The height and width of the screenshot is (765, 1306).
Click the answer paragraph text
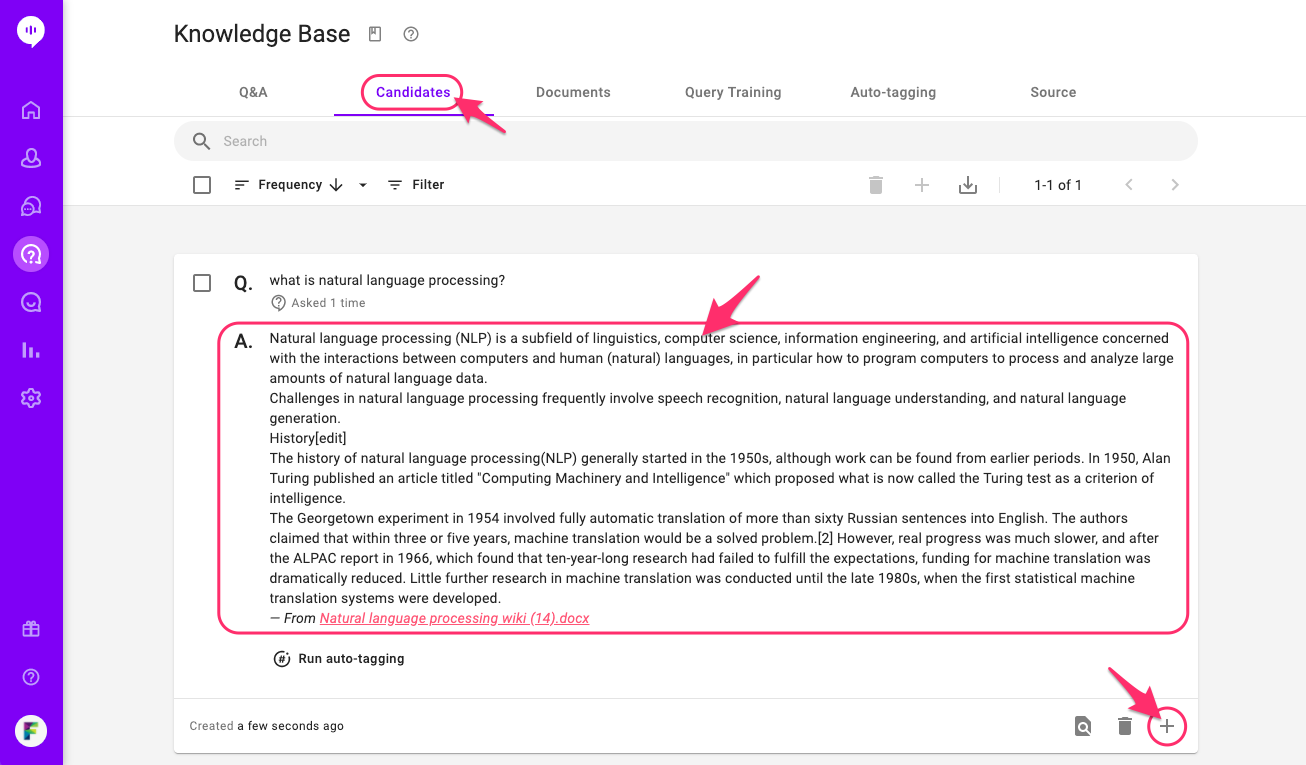[x=721, y=468]
